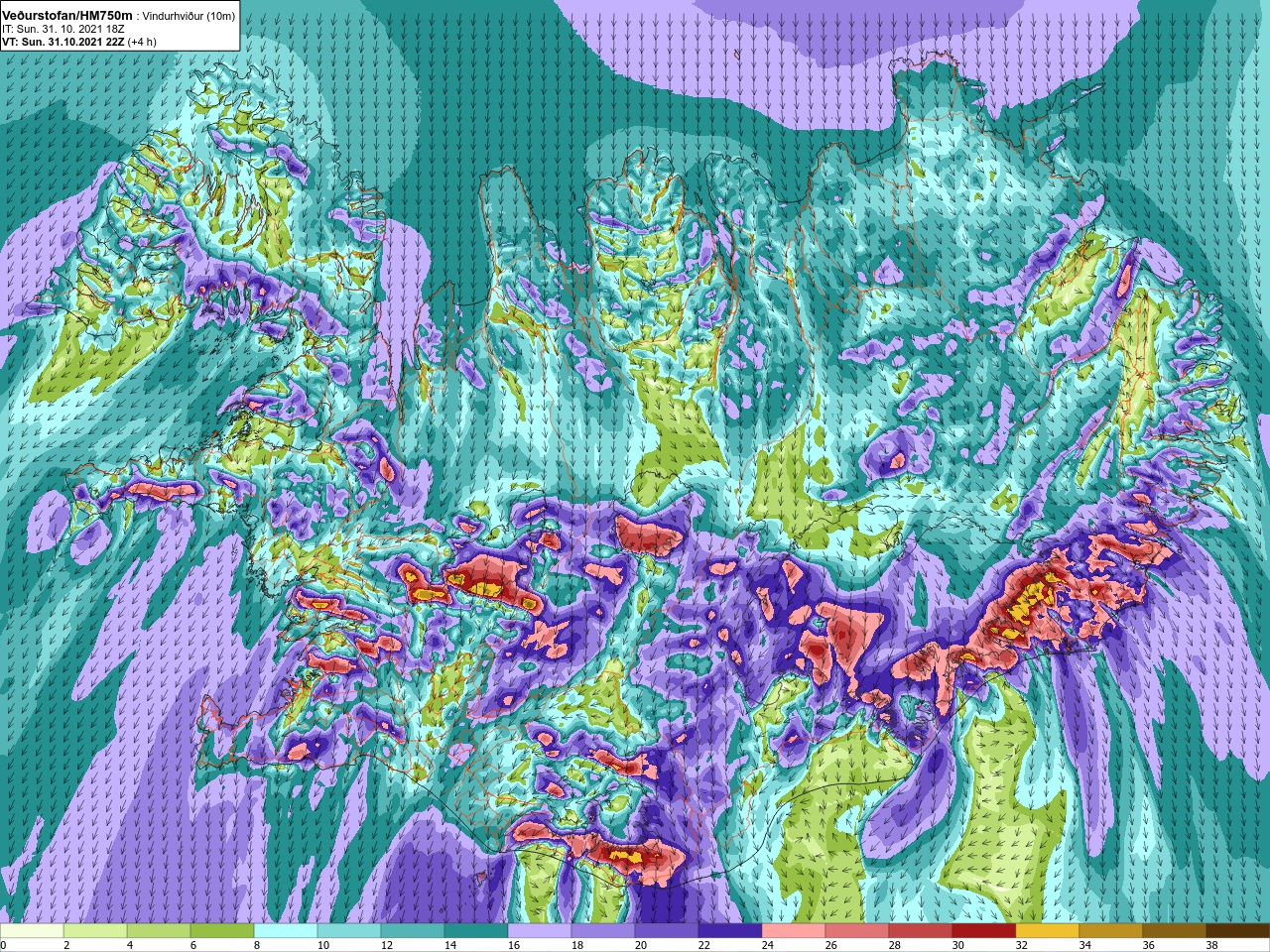Screen dimensions: 1270x952
Task: Click the legend scale label '38'
Action: [1211, 946]
